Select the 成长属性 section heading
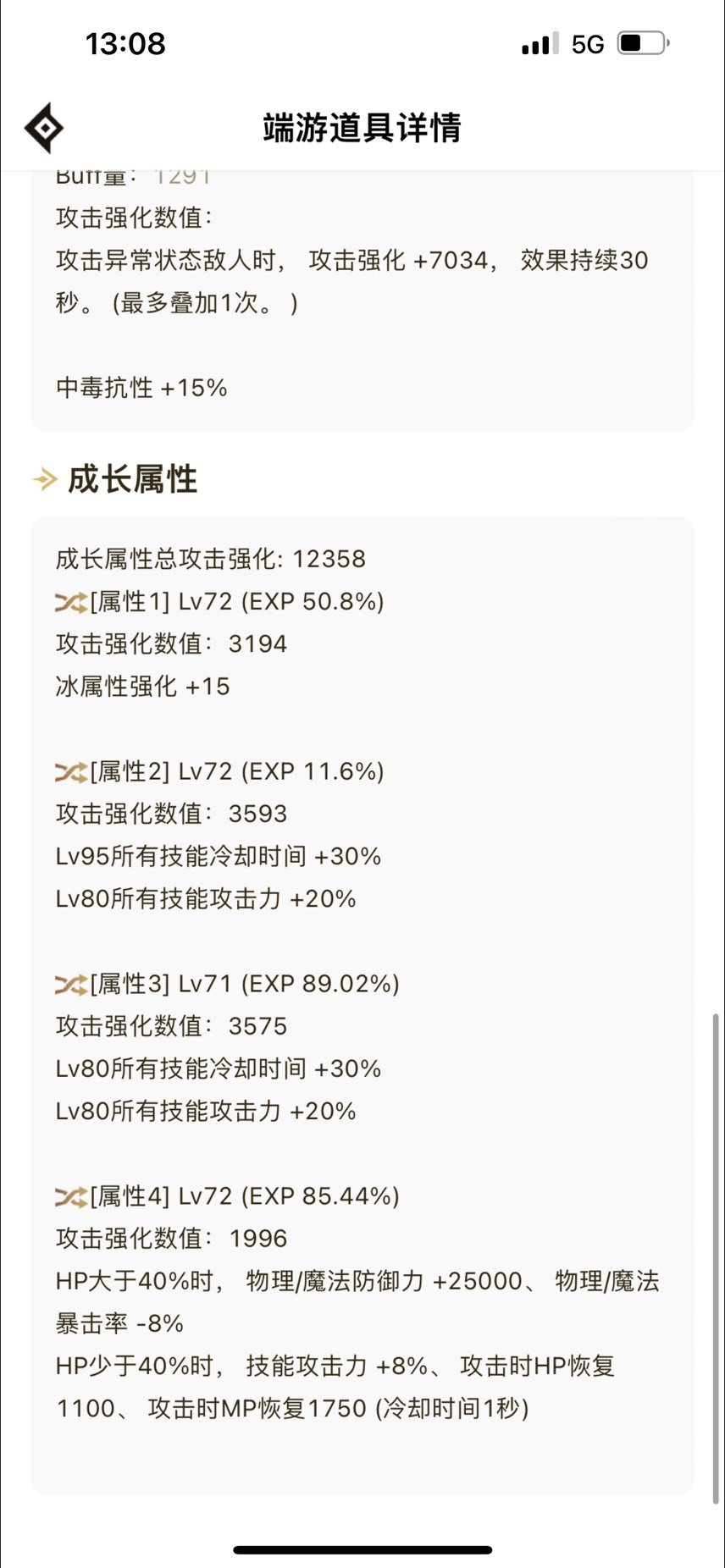The image size is (725, 1568). pyautogui.click(x=133, y=479)
